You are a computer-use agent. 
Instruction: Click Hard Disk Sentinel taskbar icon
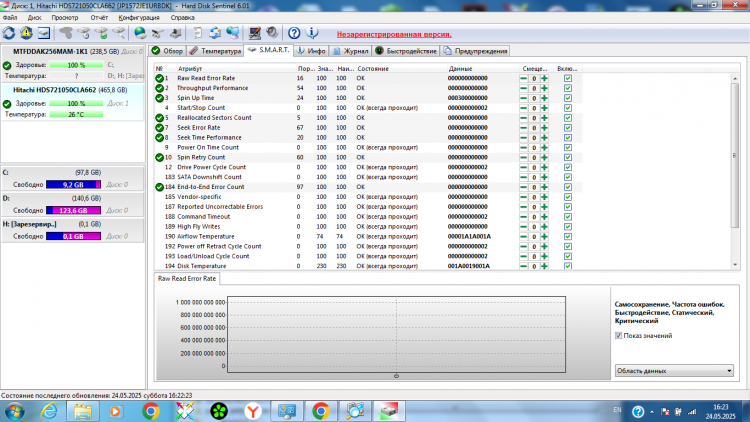click(x=389, y=411)
